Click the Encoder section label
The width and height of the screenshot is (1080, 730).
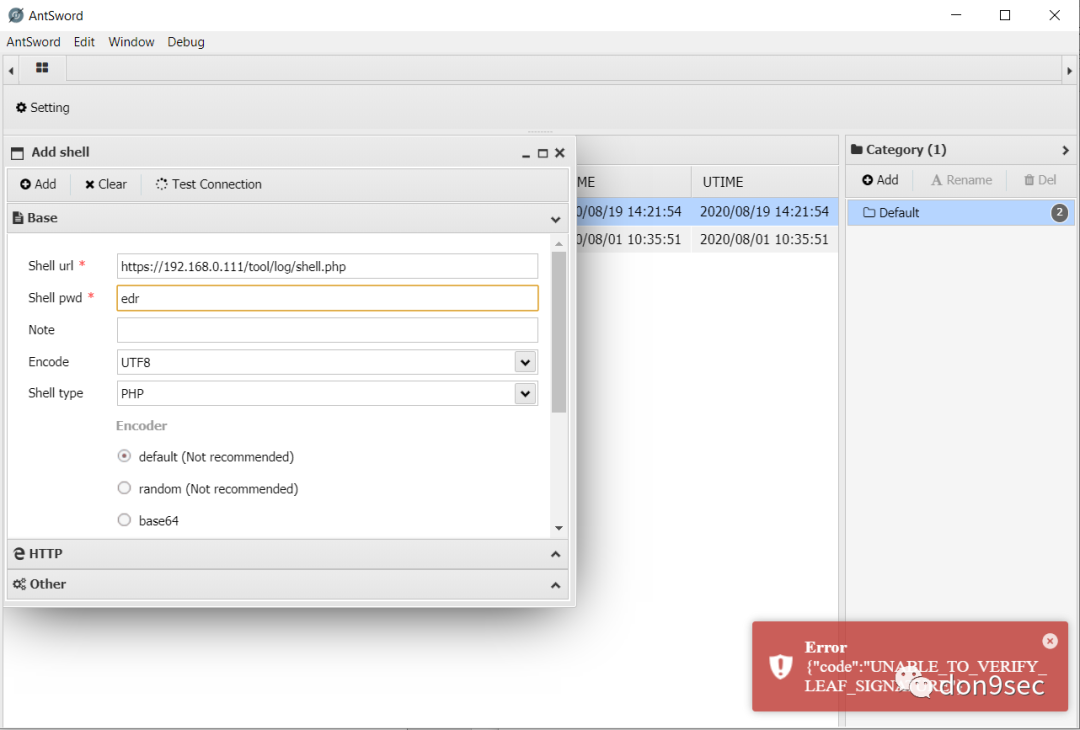tap(141, 426)
